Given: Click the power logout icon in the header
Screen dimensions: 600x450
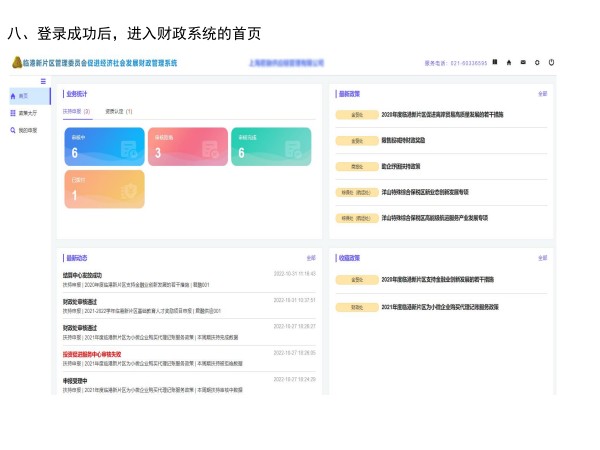Looking at the screenshot, I should (551, 62).
